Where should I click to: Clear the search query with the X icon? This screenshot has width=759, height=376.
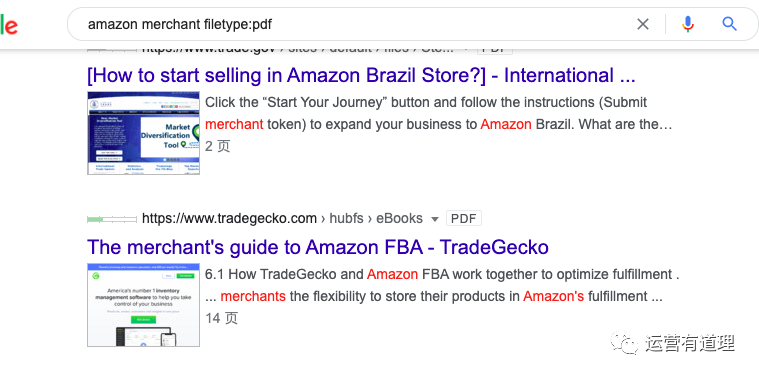click(x=643, y=24)
